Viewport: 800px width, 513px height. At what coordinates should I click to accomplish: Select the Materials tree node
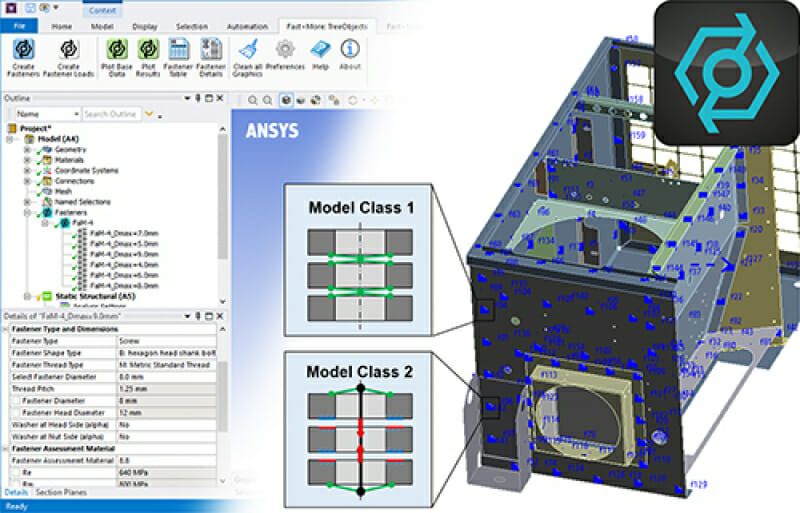tap(69, 160)
